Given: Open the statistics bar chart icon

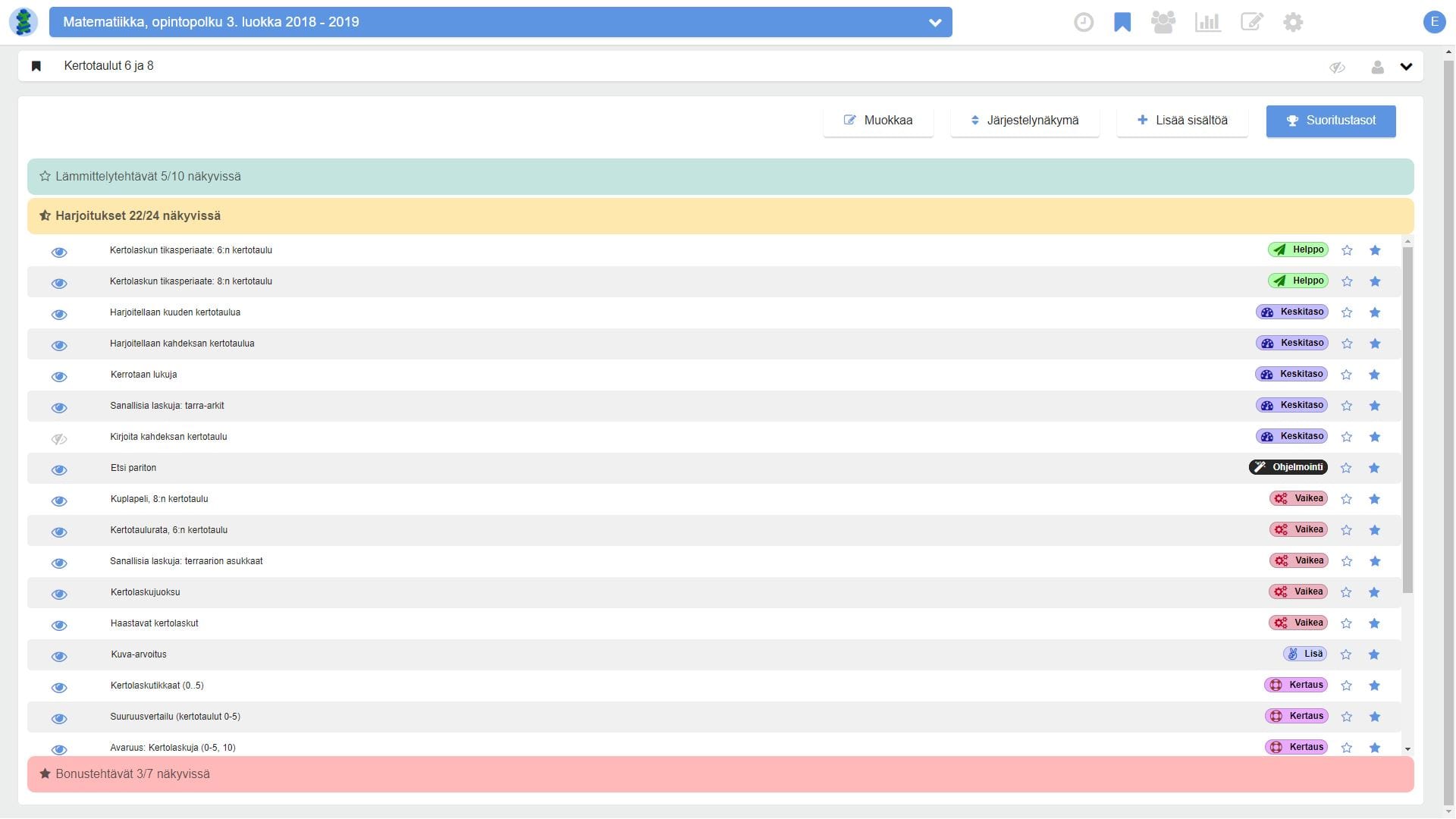Looking at the screenshot, I should pyautogui.click(x=1207, y=22).
